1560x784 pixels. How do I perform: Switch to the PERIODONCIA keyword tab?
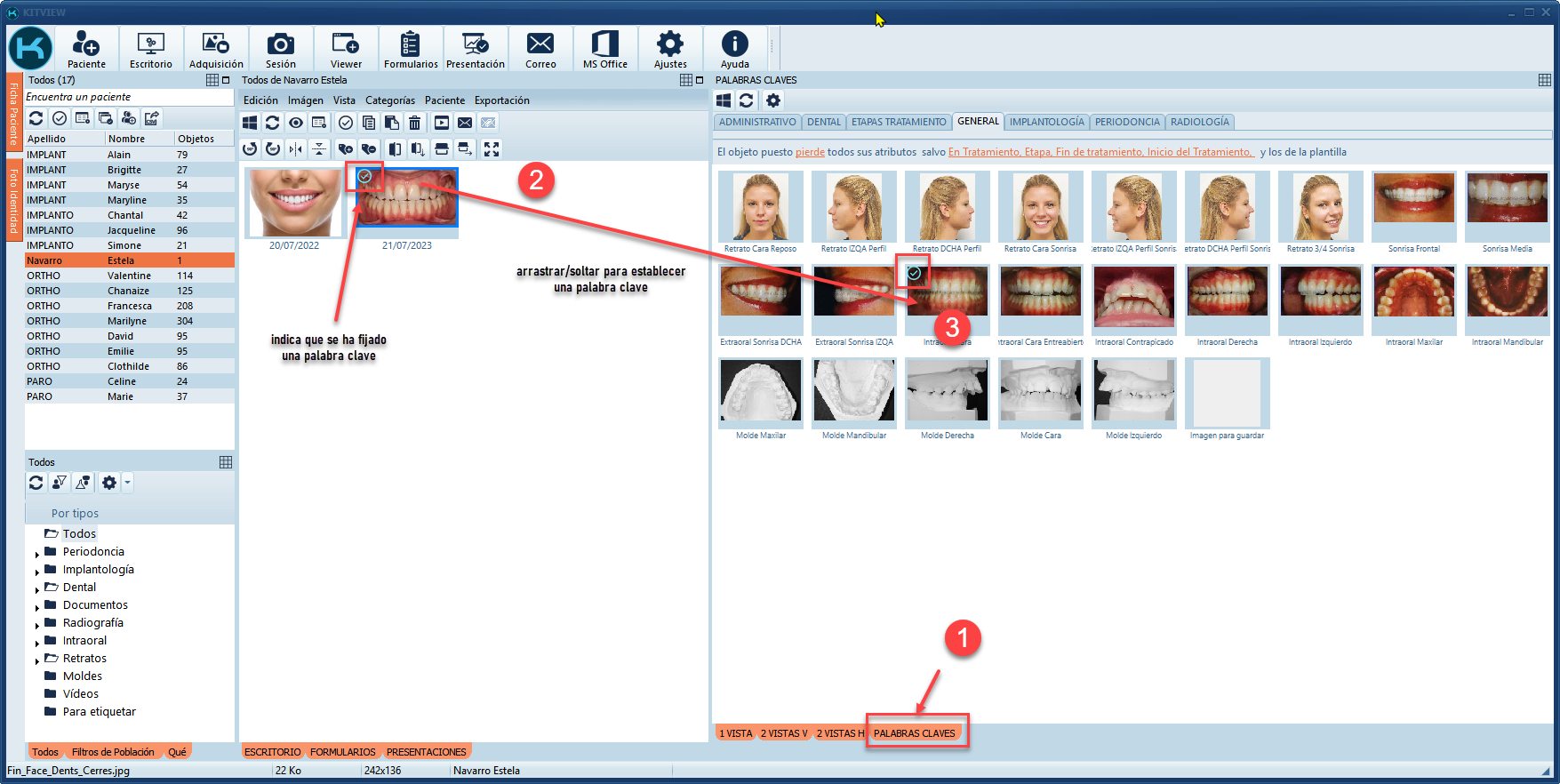tap(1126, 122)
